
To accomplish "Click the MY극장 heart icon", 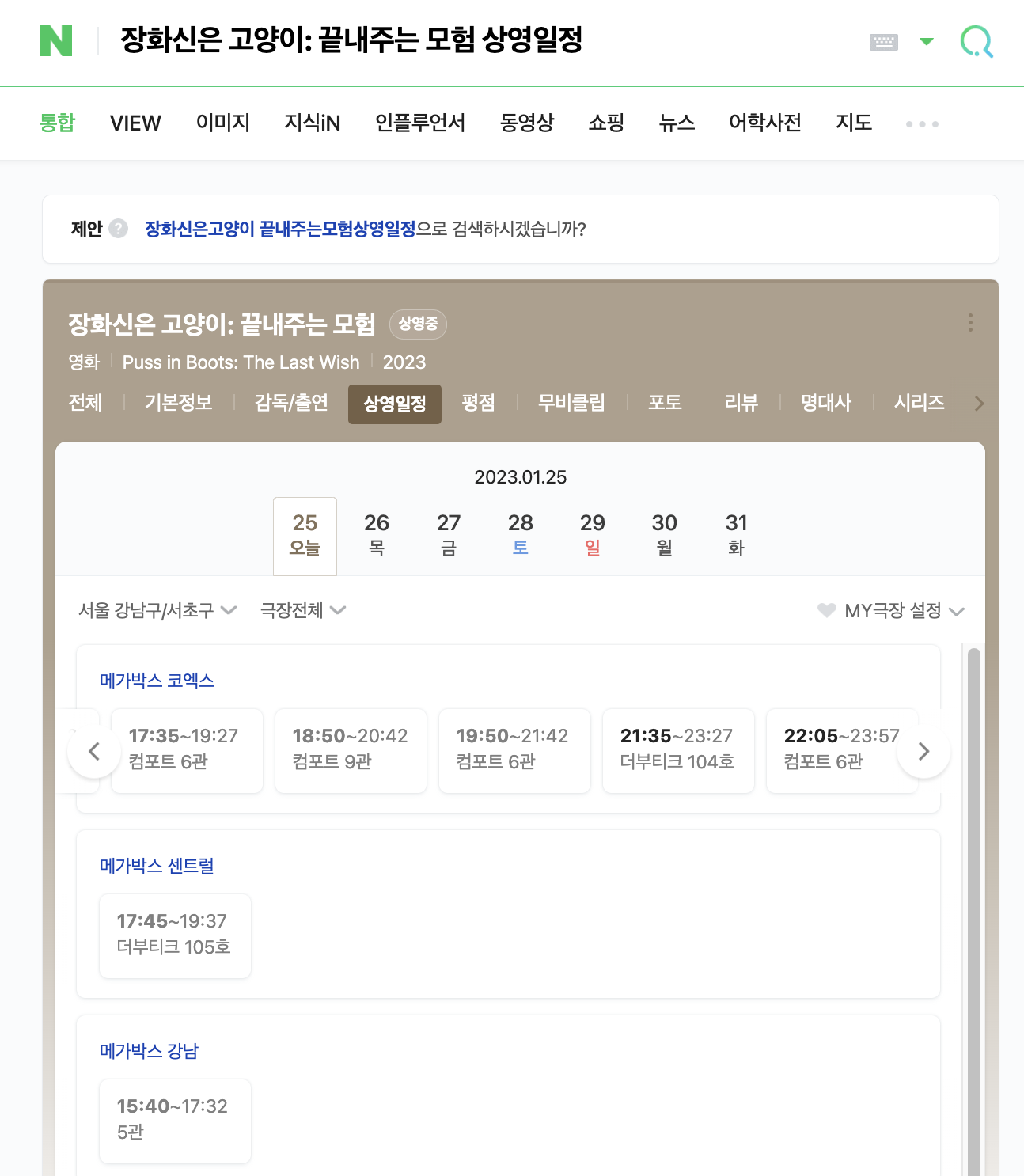I will pyautogui.click(x=826, y=610).
